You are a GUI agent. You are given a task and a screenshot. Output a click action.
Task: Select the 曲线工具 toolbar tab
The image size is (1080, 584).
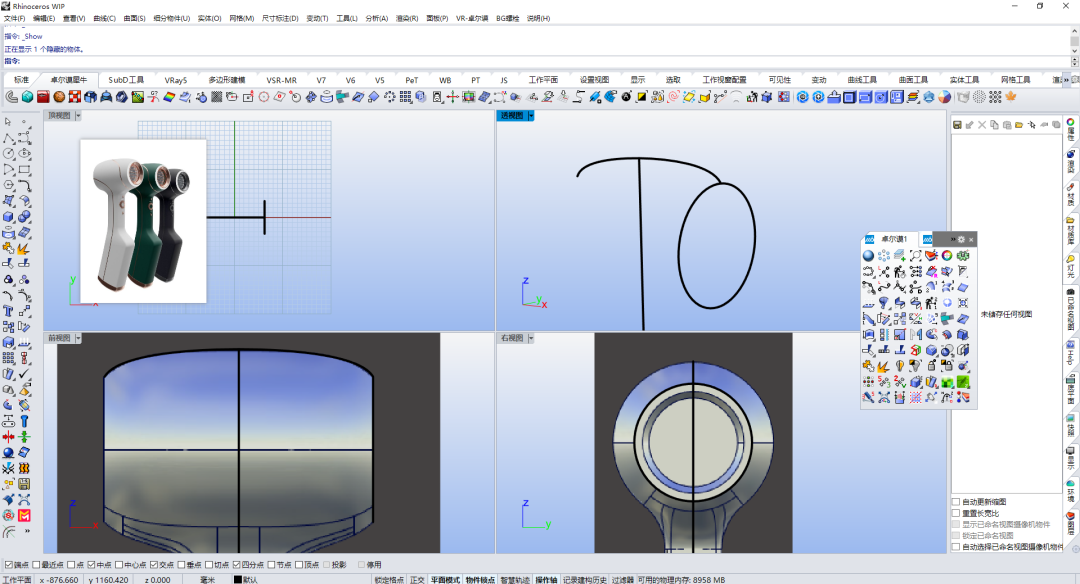862,80
